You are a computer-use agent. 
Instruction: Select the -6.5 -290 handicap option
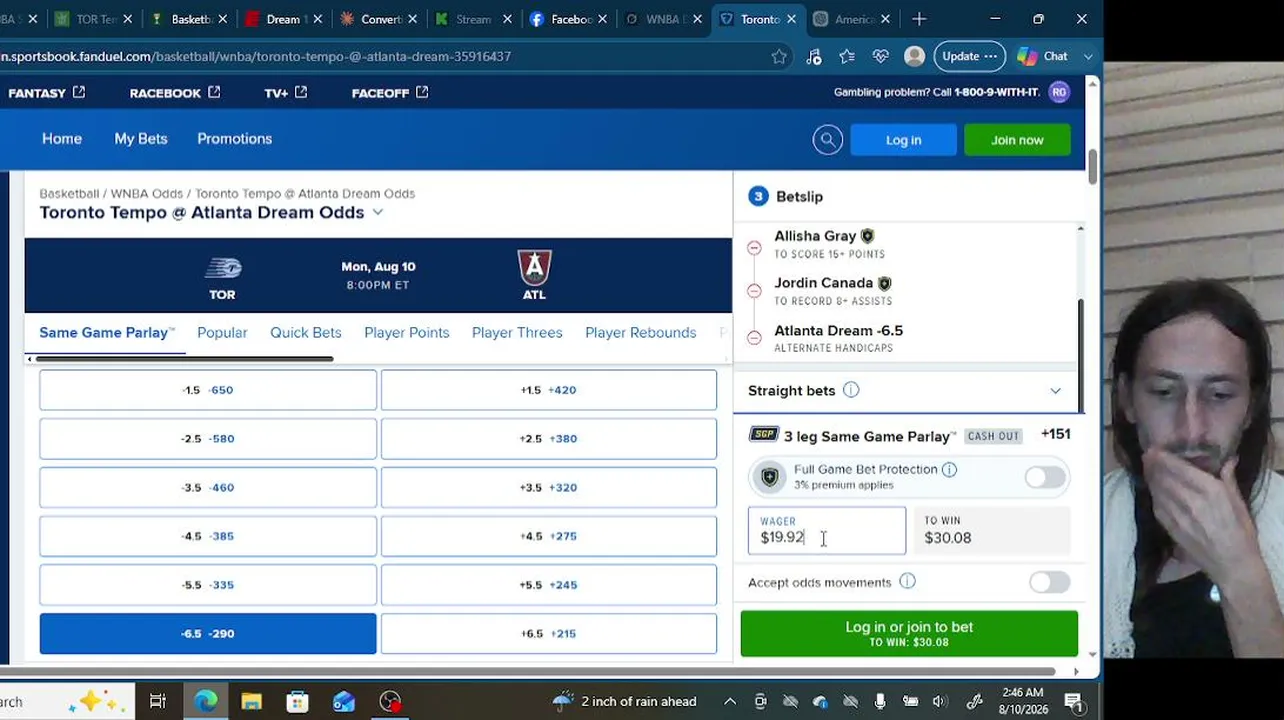[208, 633]
